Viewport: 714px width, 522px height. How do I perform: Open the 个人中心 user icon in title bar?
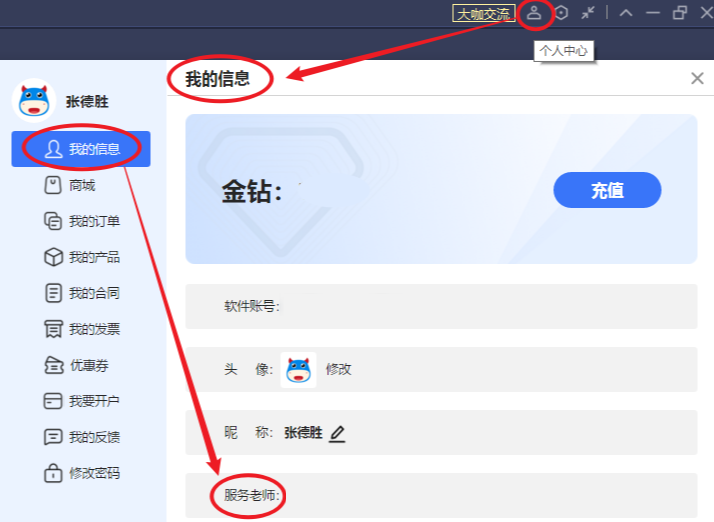point(534,13)
